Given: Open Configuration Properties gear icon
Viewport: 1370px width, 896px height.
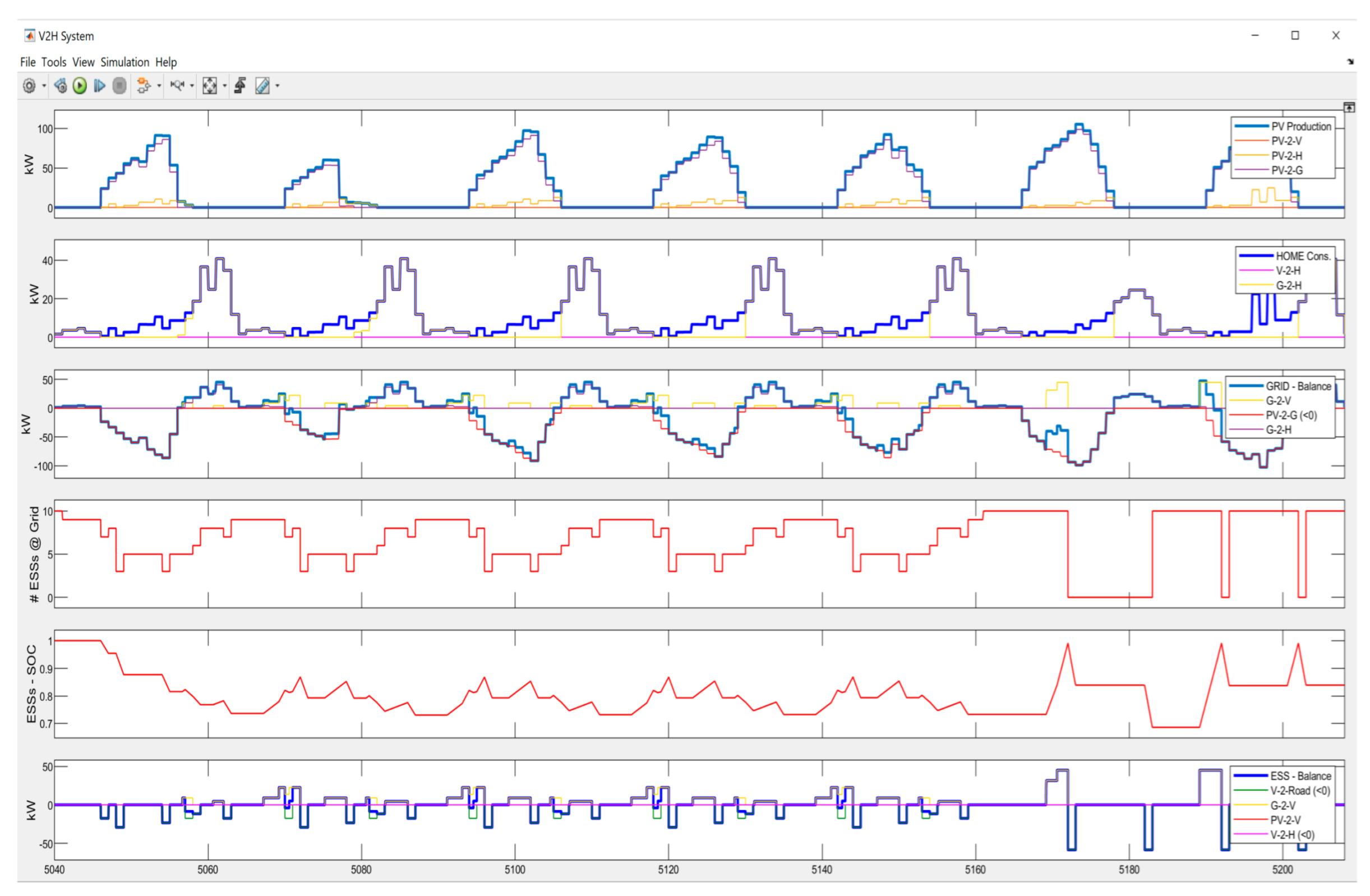Looking at the screenshot, I should tap(29, 86).
